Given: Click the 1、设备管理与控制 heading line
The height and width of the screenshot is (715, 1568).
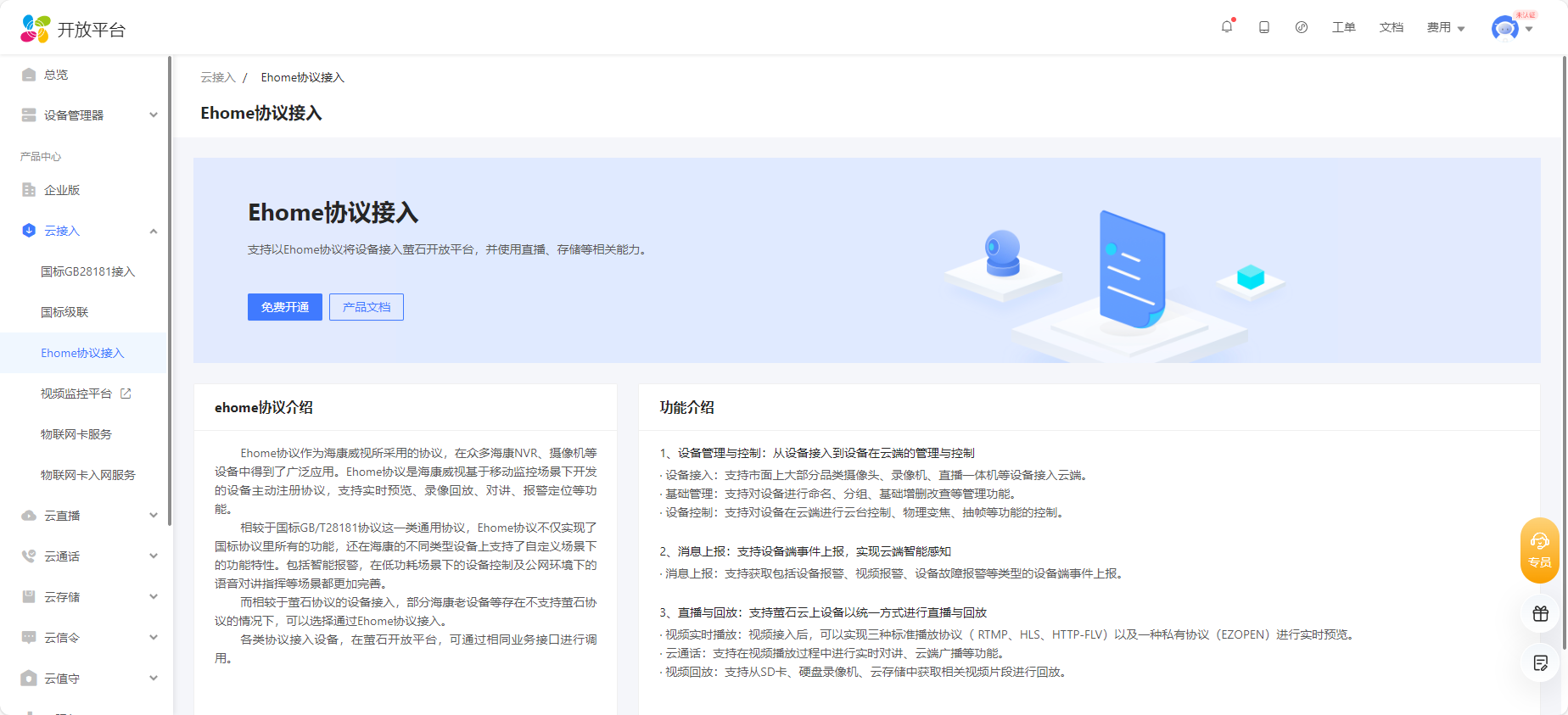Looking at the screenshot, I should [817, 453].
